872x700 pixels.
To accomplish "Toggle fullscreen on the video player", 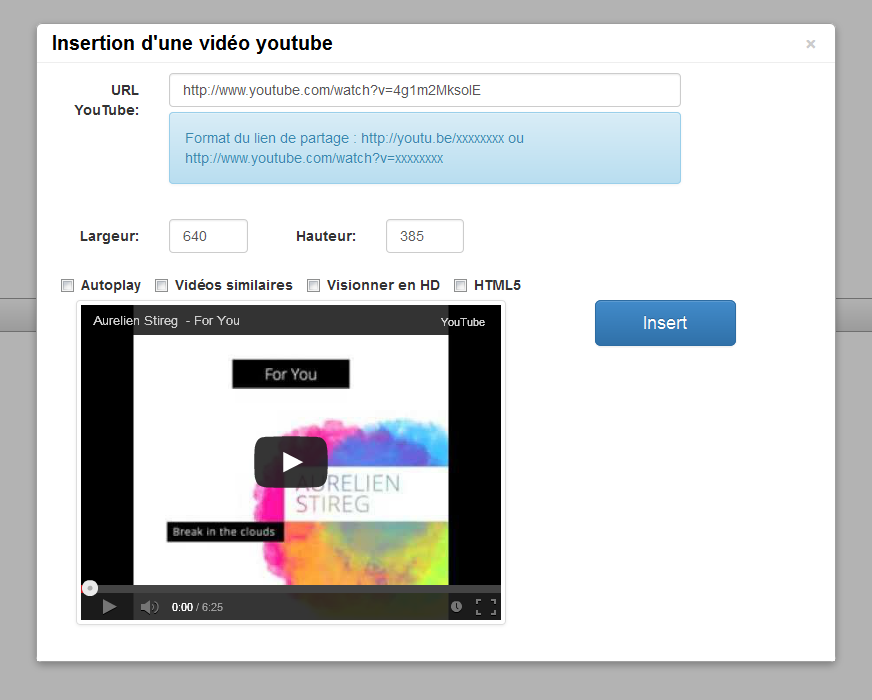I will click(486, 607).
